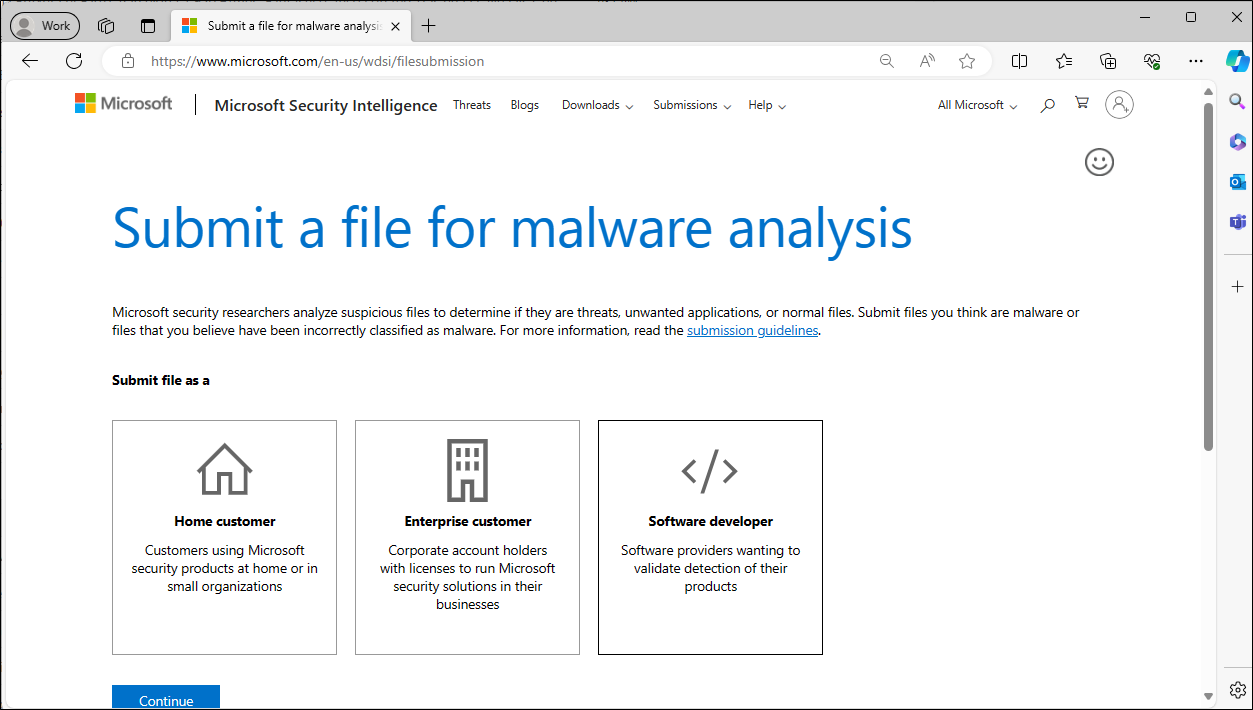Expand the All Microsoft dropdown
The height and width of the screenshot is (710, 1253).
[978, 105]
